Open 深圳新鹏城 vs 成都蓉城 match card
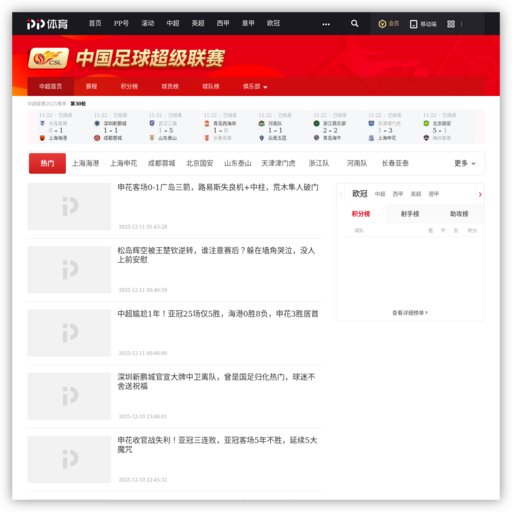512x512 pixels. 119,127
